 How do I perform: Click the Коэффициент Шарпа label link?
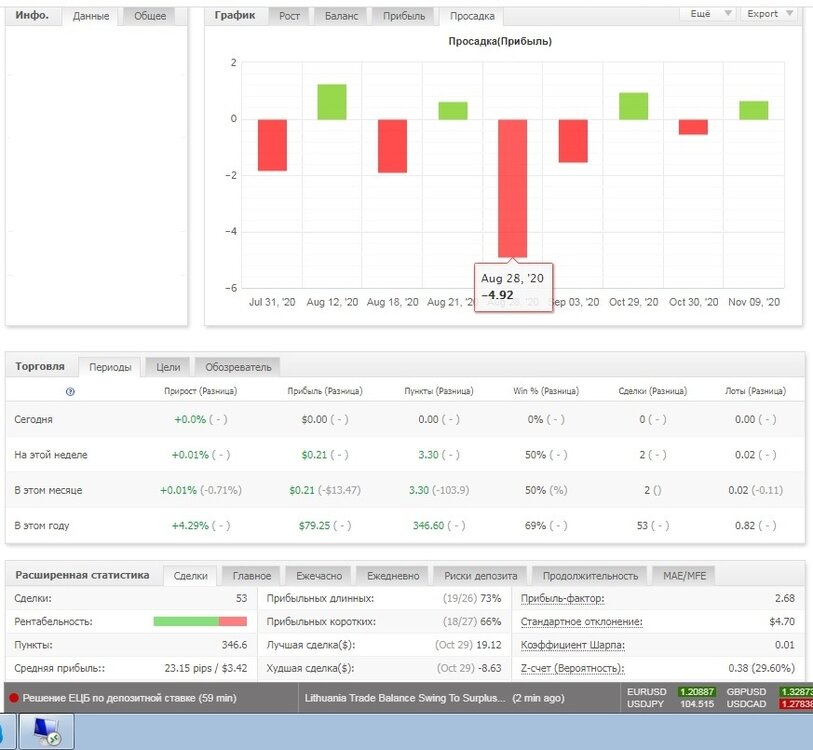pos(573,645)
